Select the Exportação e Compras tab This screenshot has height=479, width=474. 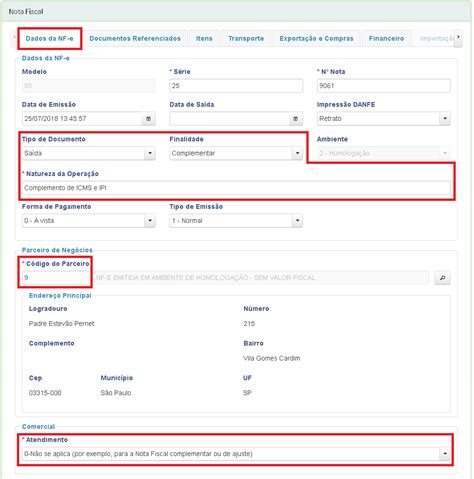click(316, 38)
